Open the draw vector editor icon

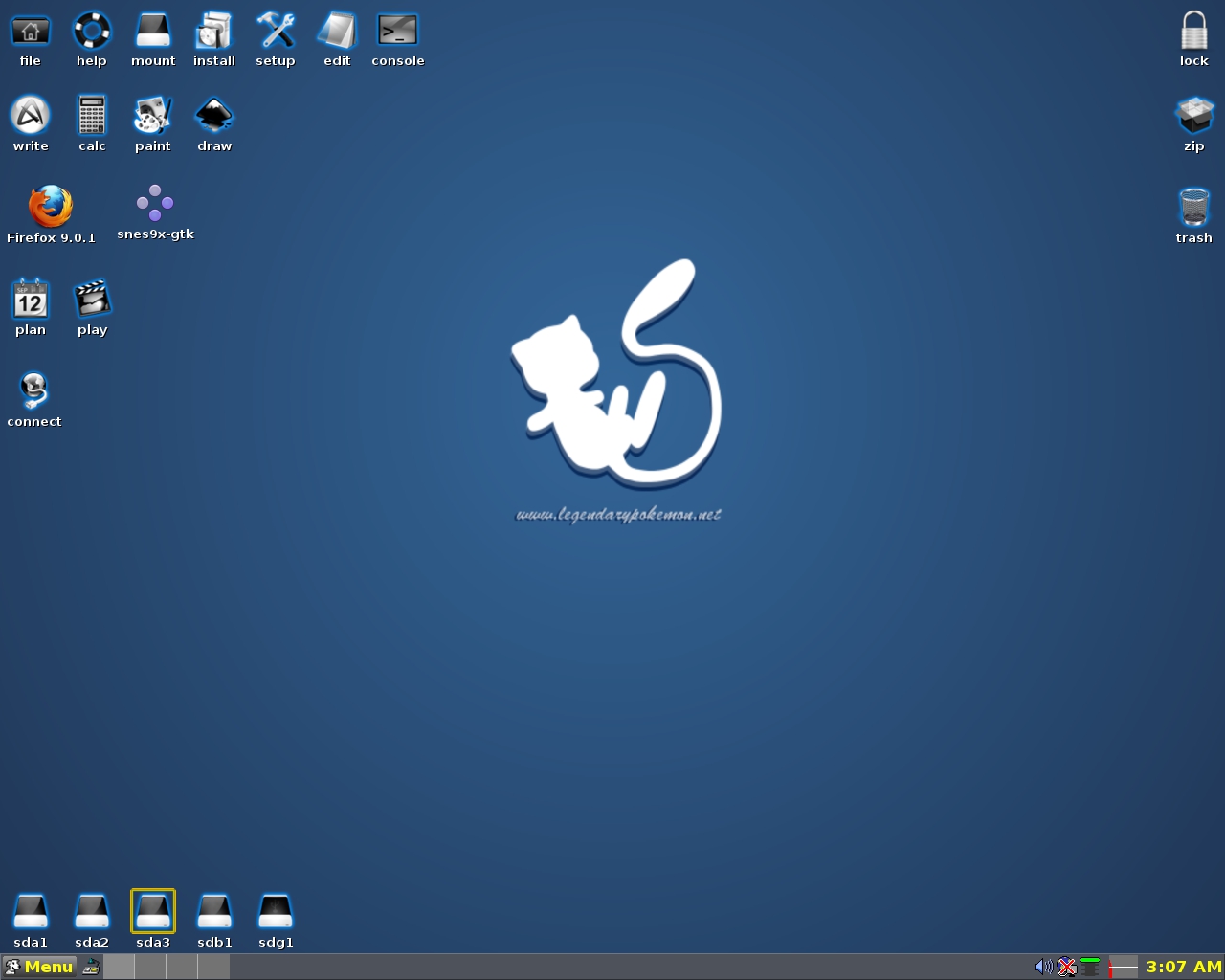[x=214, y=117]
